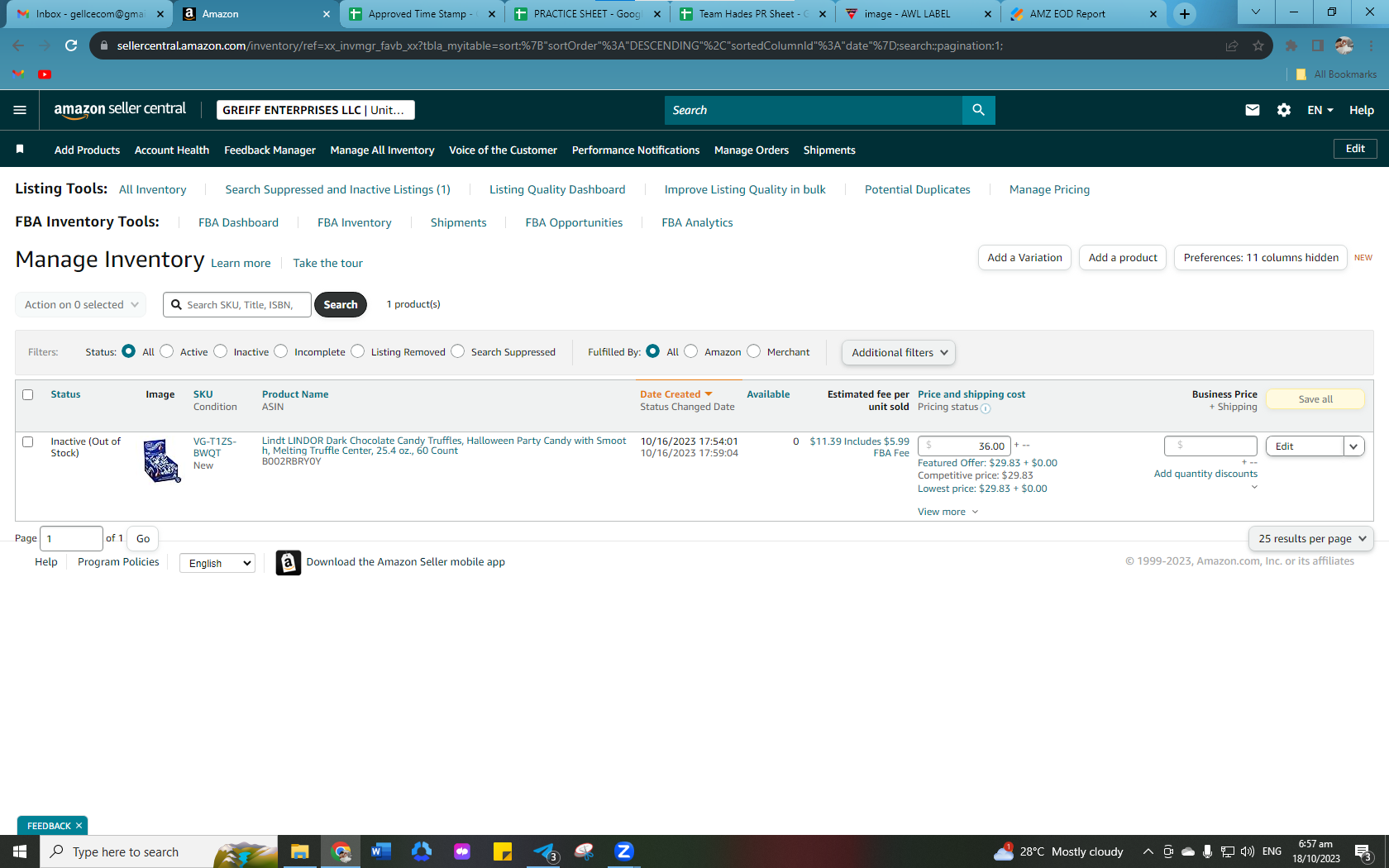Open the Windows Start menu
1389x868 pixels.
click(x=20, y=851)
